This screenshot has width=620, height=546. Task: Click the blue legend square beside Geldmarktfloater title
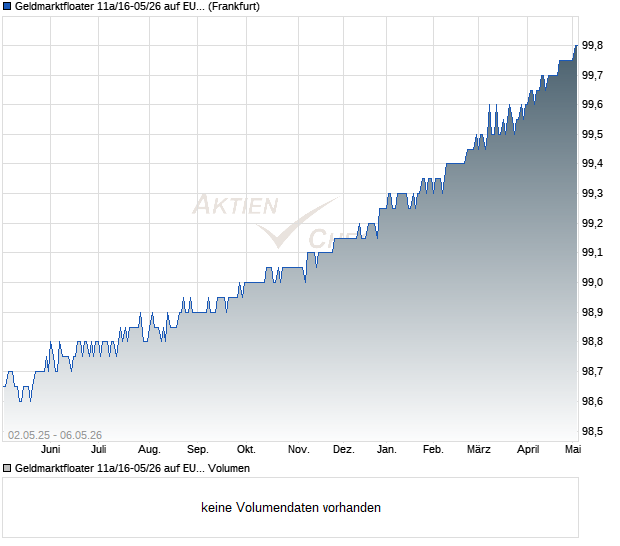(x=7, y=6)
